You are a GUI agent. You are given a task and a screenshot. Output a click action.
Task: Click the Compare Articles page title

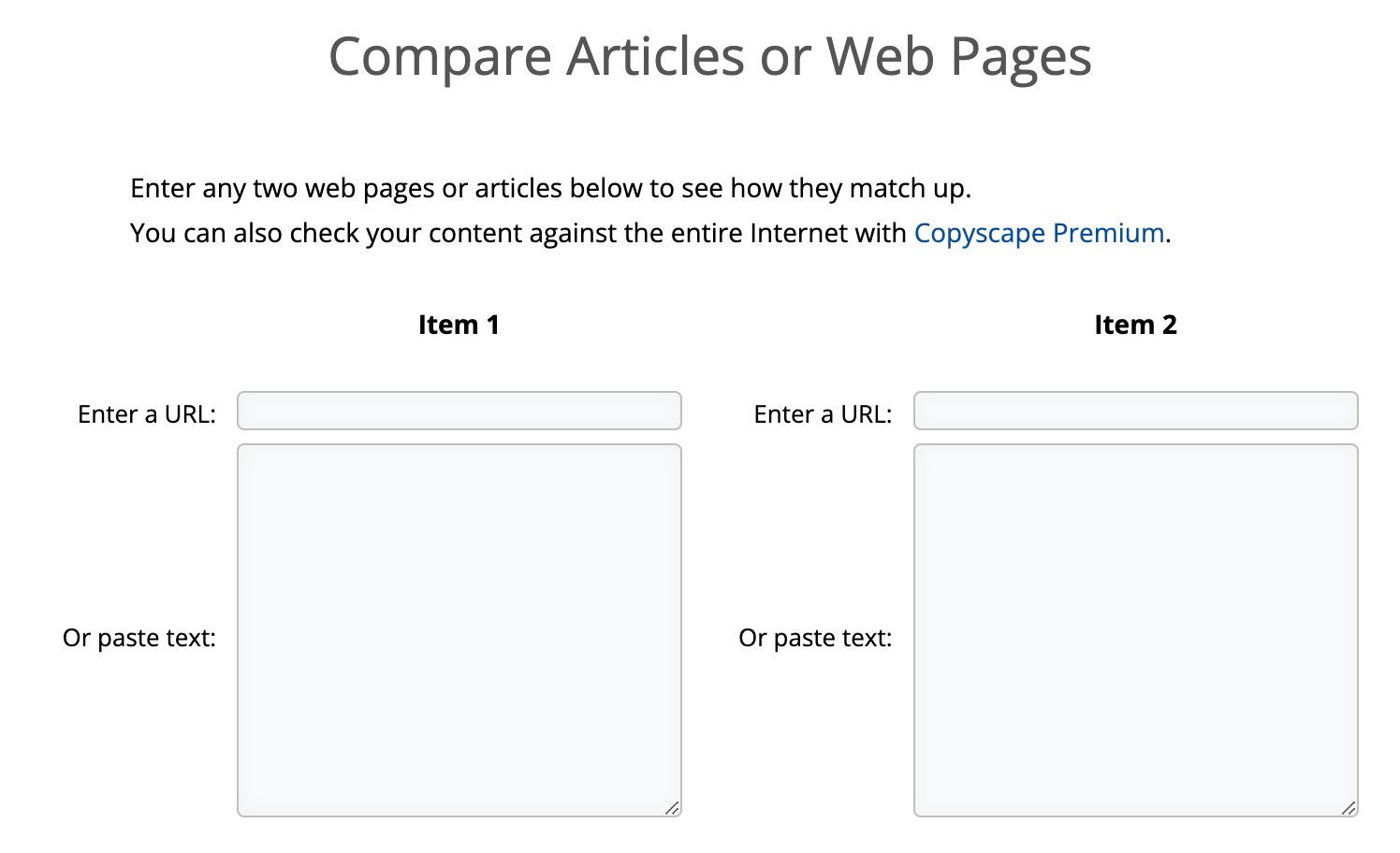(x=708, y=57)
